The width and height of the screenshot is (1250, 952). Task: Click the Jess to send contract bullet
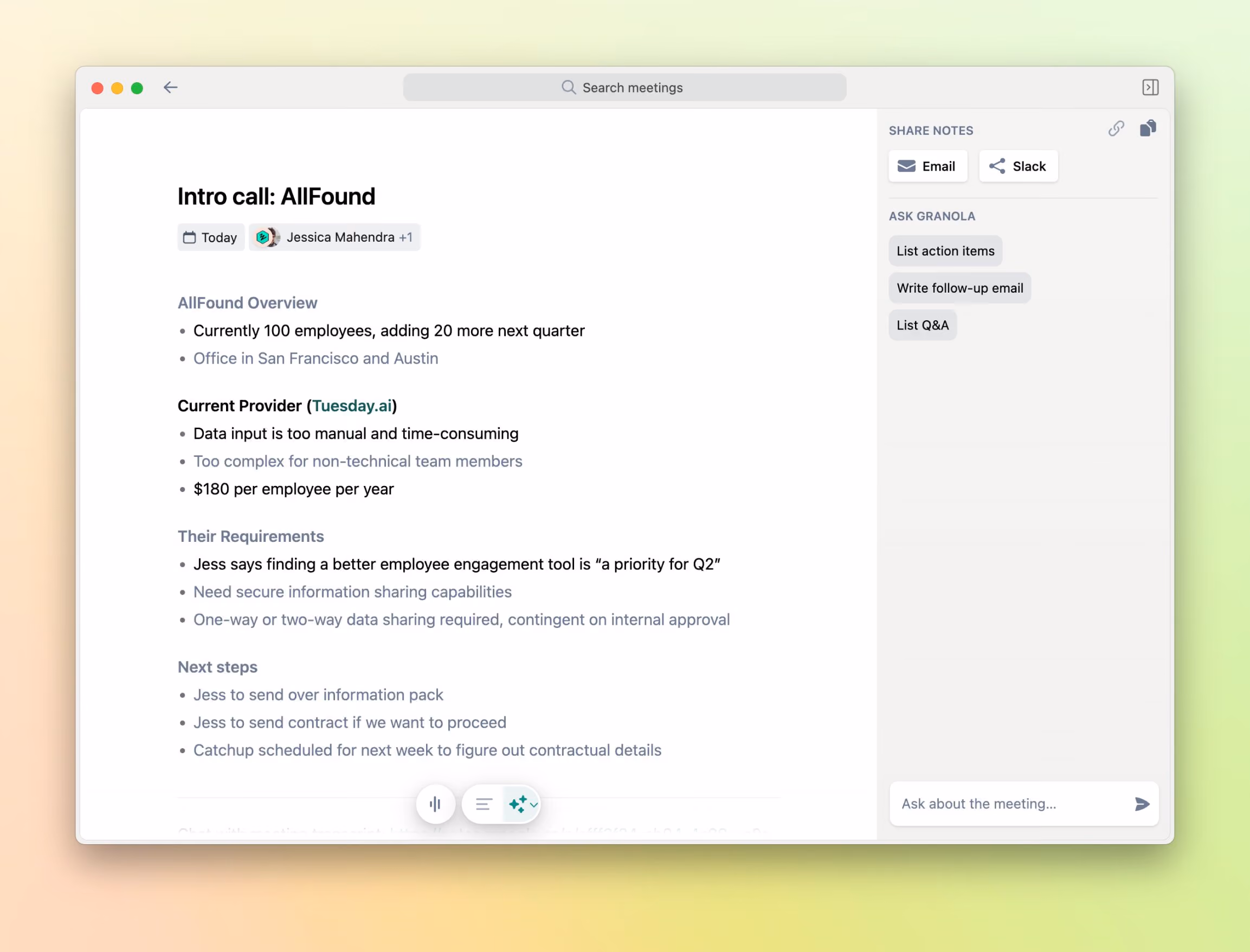pos(349,723)
